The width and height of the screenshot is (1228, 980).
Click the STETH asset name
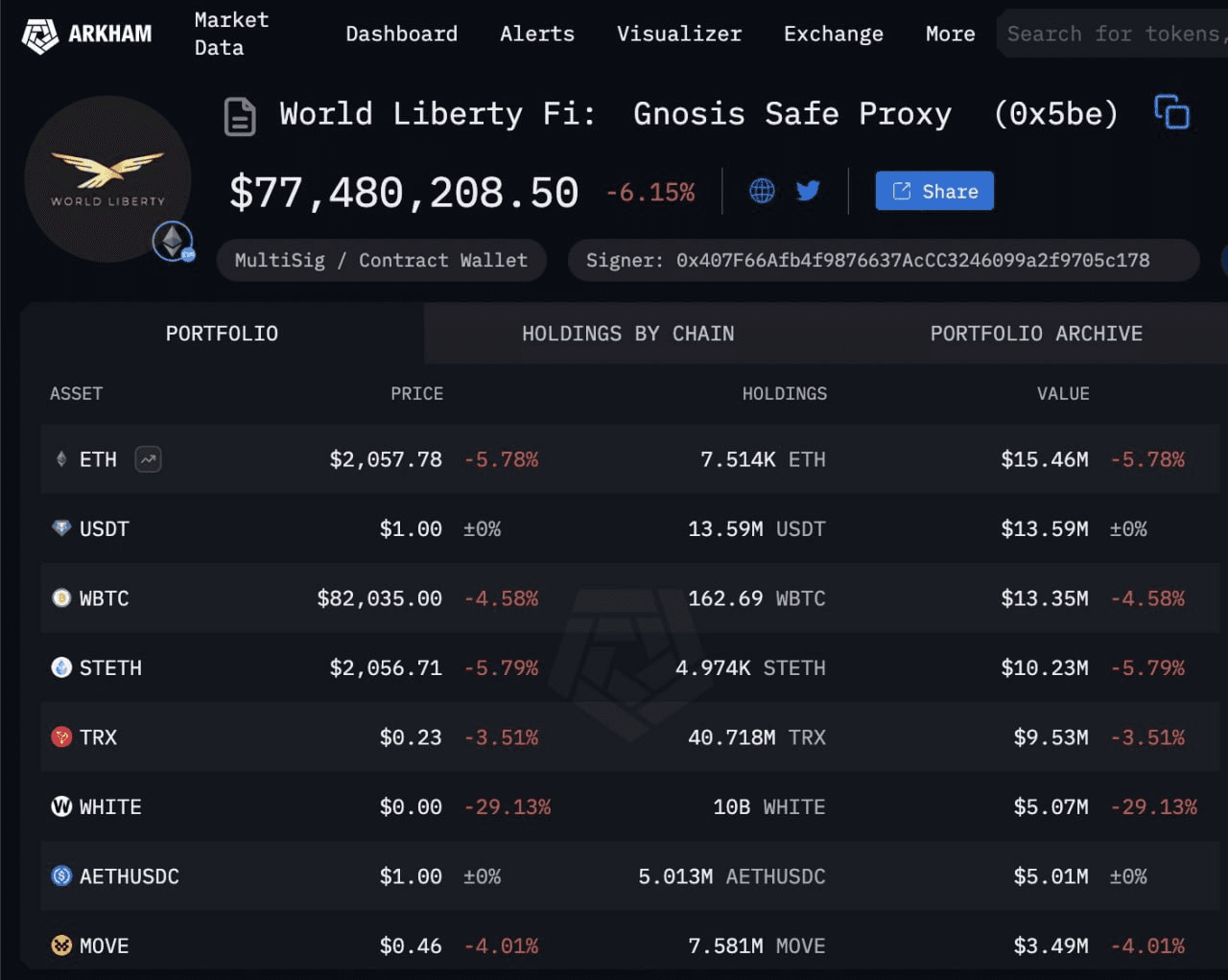[x=110, y=667]
